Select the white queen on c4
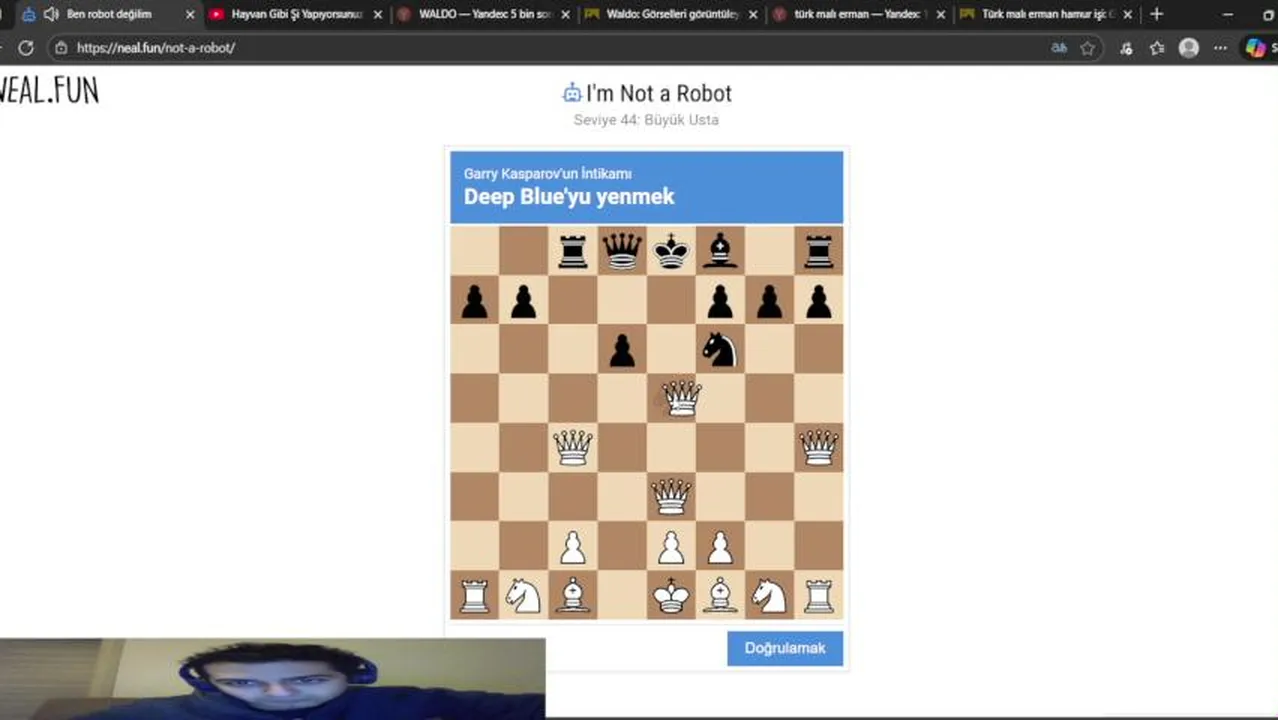The width and height of the screenshot is (1278, 720). coord(573,447)
